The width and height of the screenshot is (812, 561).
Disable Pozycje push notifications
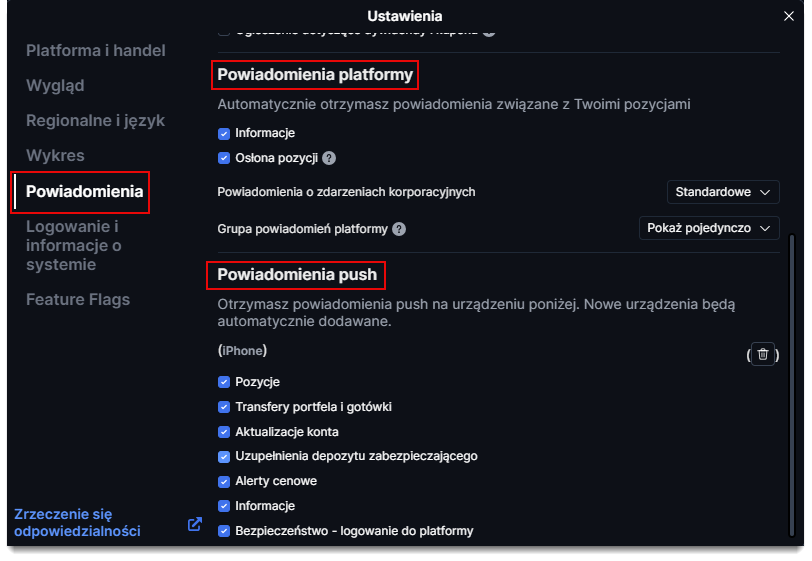point(224,382)
